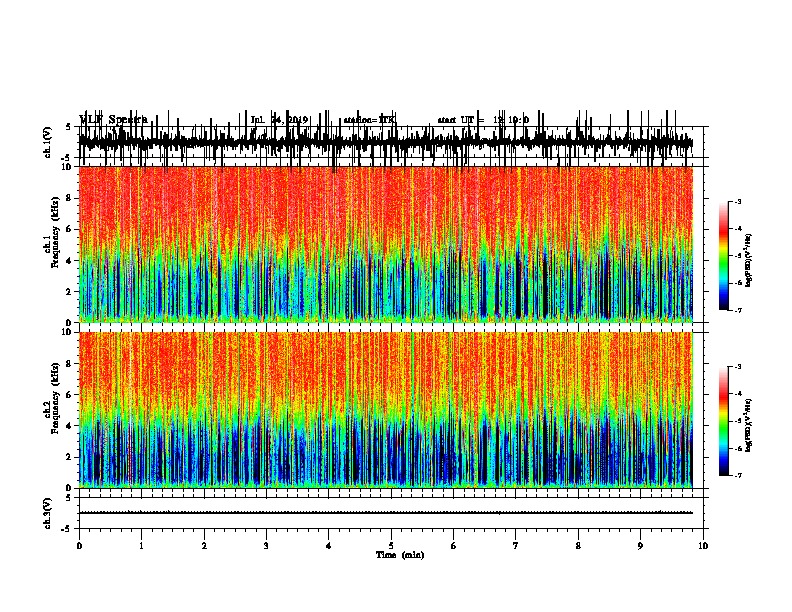Click the ch.1 "Frequency (kHz)" axis label

tap(55, 232)
